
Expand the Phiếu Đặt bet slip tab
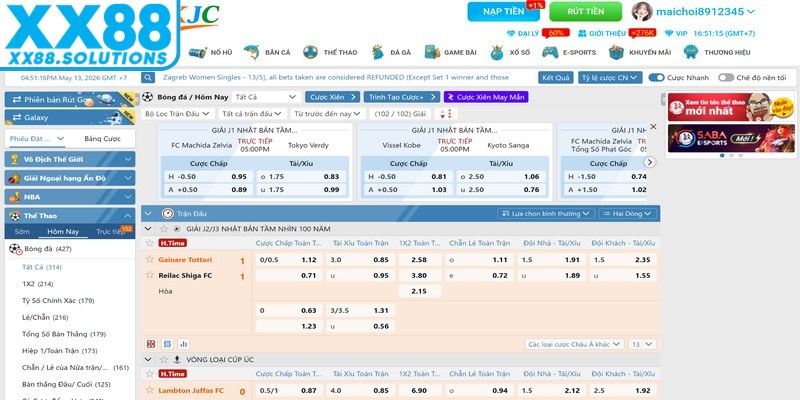[37, 139]
